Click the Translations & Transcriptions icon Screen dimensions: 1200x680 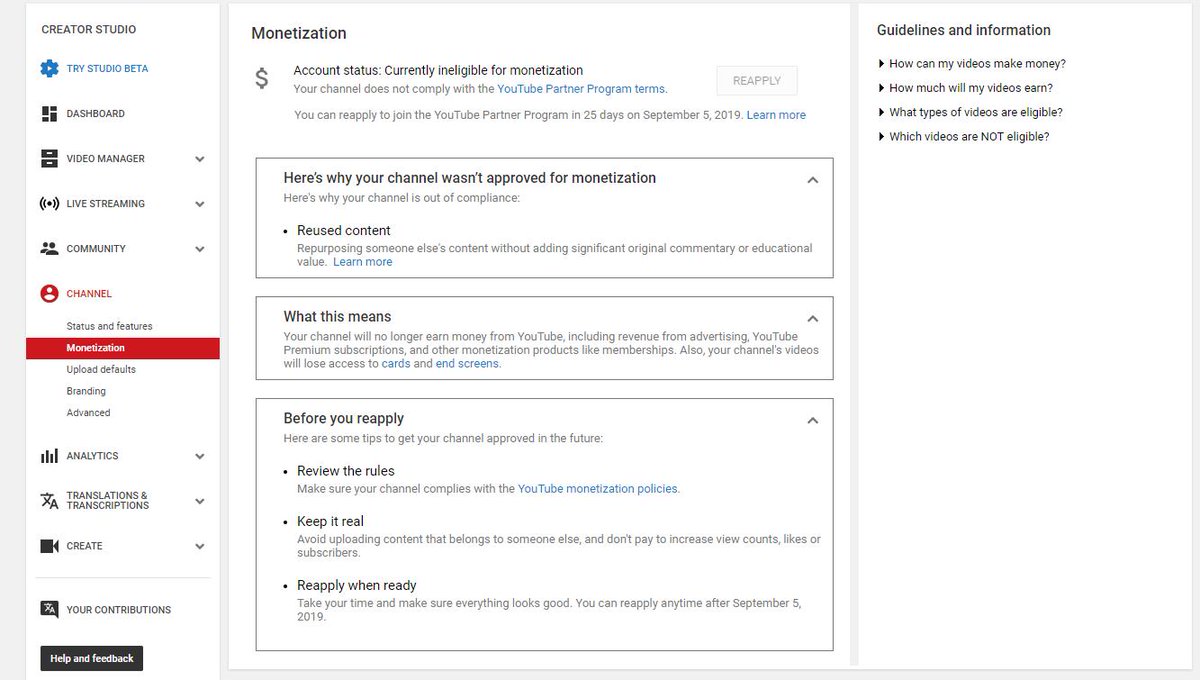(49, 501)
